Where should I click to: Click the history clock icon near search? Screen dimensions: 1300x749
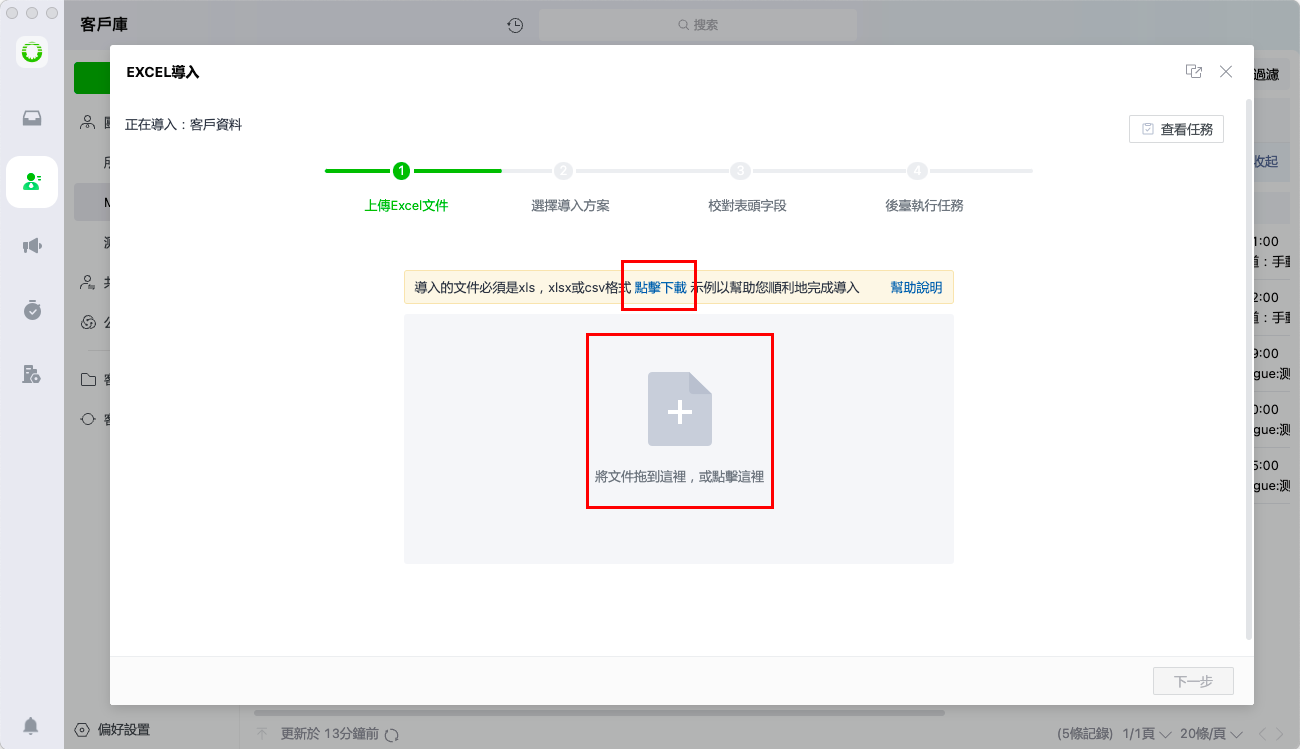515,25
